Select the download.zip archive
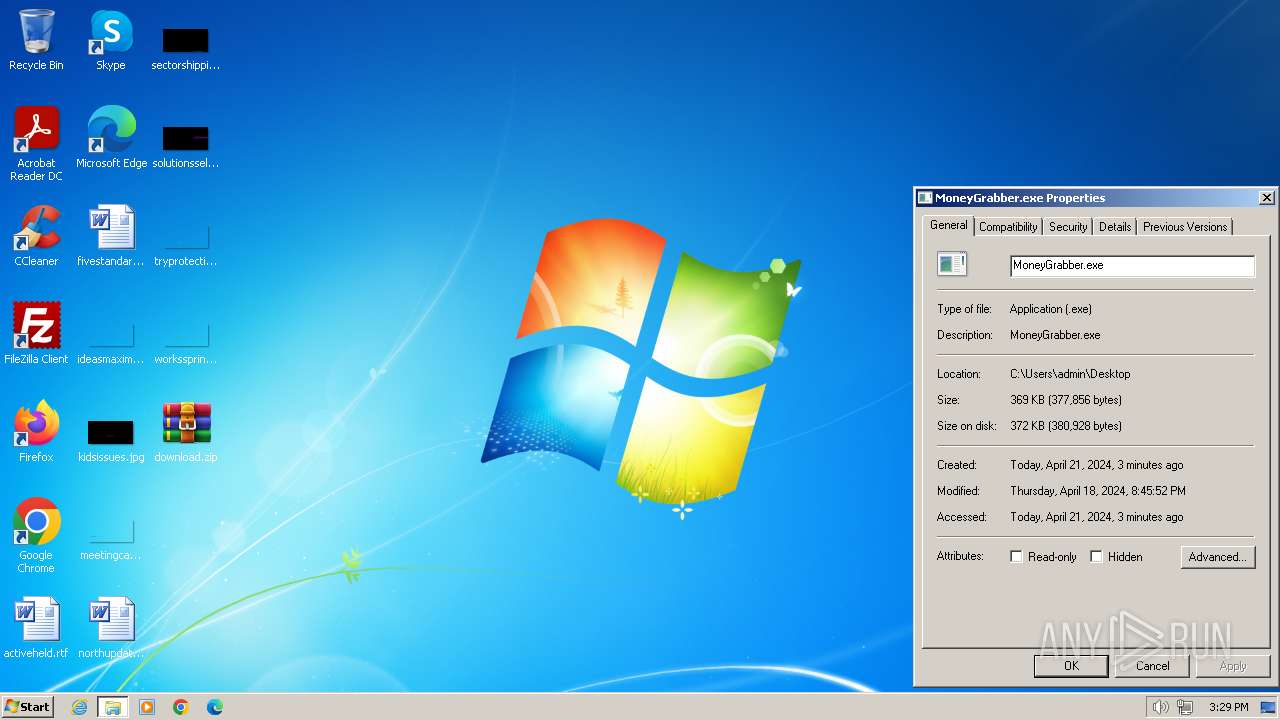The width and height of the screenshot is (1280, 720). pyautogui.click(x=185, y=432)
